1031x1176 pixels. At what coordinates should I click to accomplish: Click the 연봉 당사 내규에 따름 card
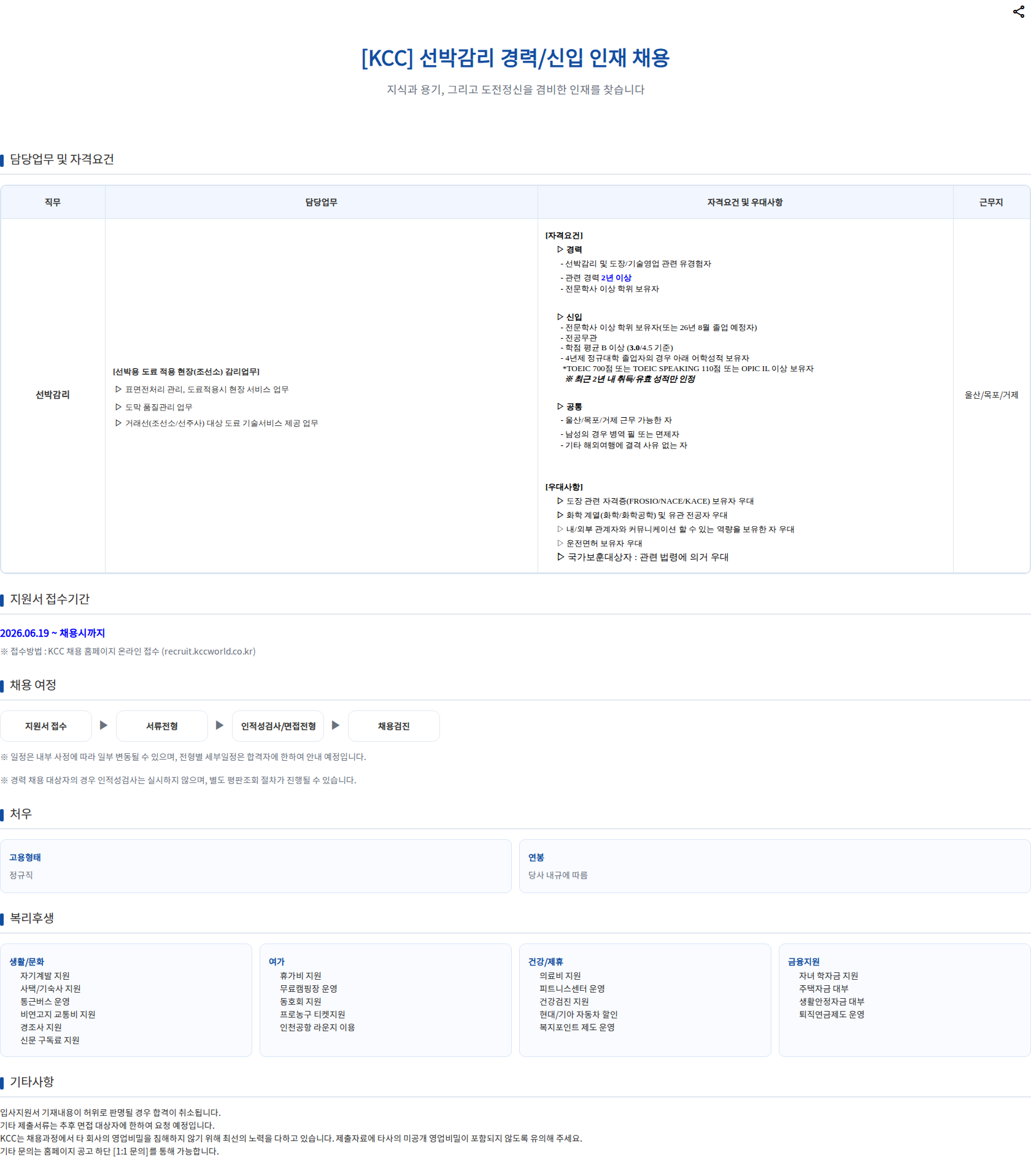coord(774,866)
